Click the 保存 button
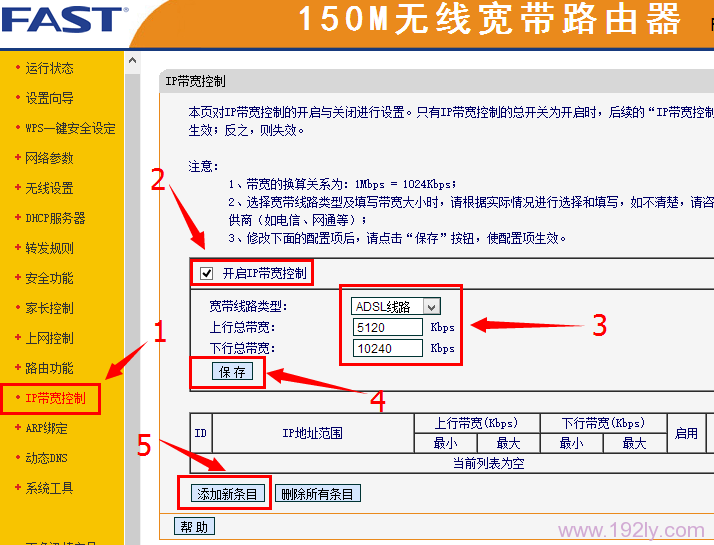 (x=232, y=372)
